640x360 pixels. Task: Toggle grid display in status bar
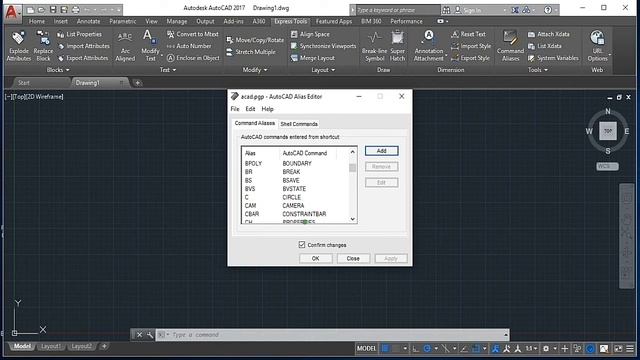coord(385,348)
